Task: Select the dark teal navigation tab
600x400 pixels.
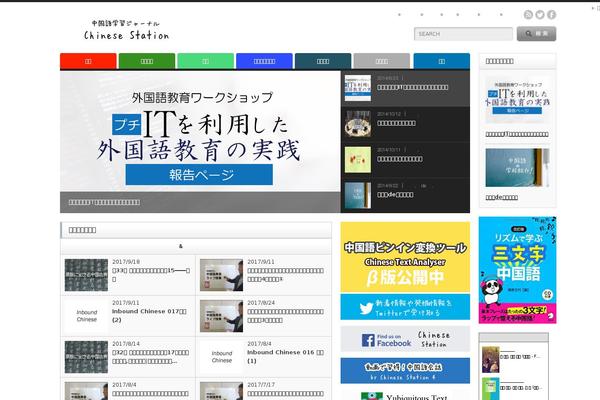Action: pyautogui.click(x=323, y=61)
